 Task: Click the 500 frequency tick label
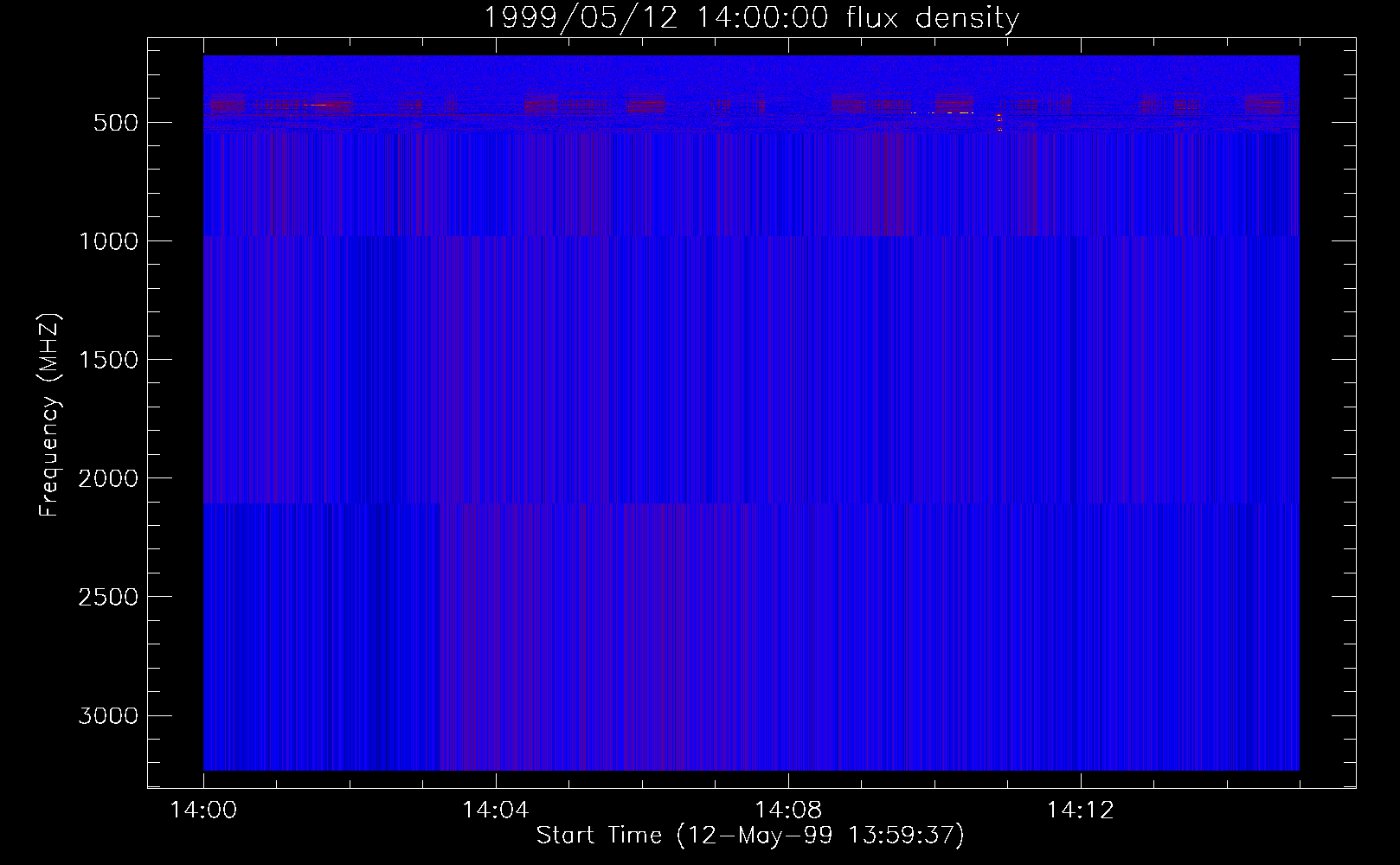(116, 123)
